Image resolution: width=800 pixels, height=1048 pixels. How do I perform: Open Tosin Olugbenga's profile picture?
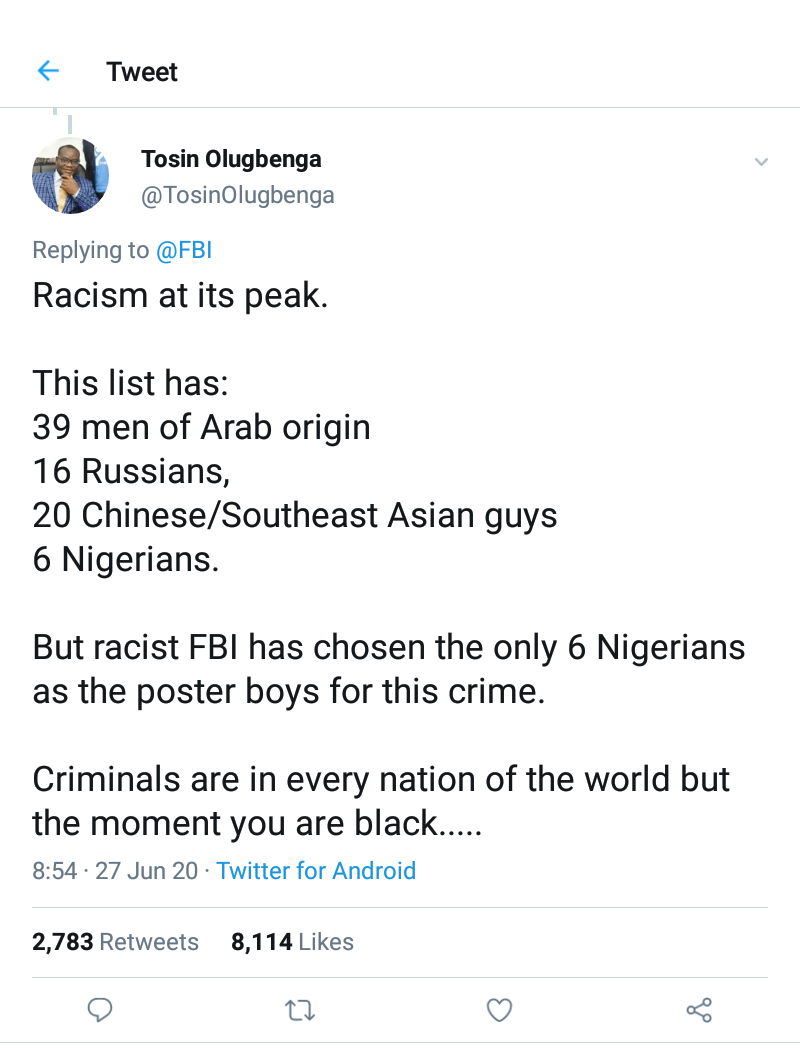tap(70, 176)
